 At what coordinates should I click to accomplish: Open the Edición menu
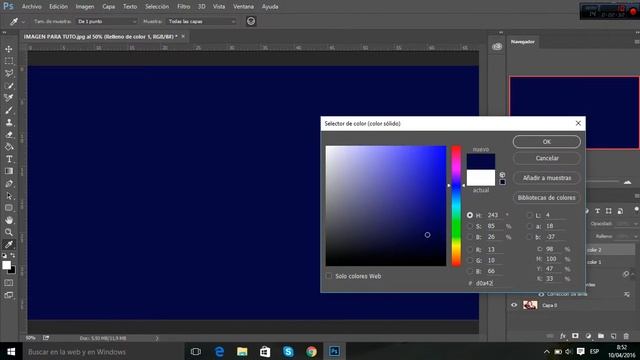[x=58, y=7]
